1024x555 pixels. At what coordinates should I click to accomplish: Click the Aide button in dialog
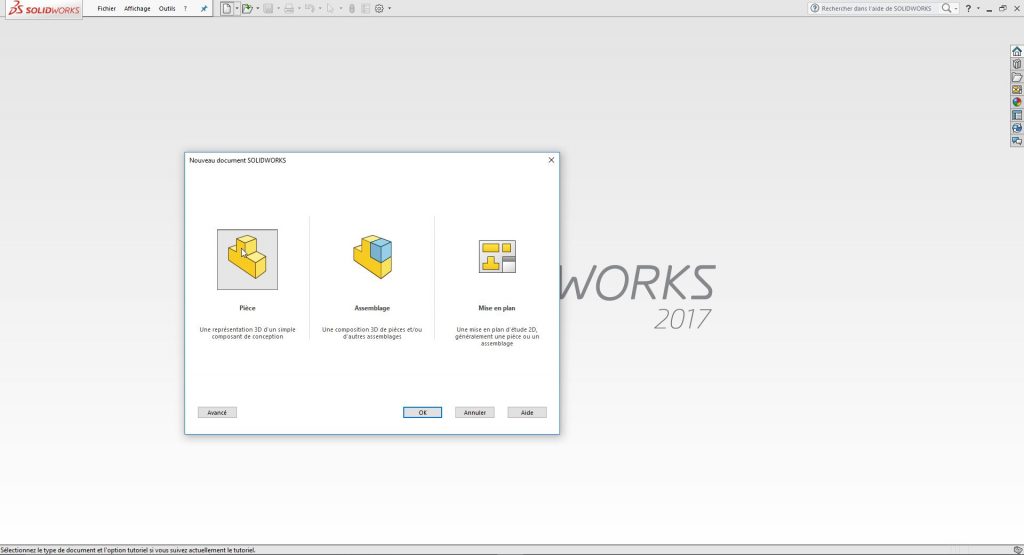(527, 412)
